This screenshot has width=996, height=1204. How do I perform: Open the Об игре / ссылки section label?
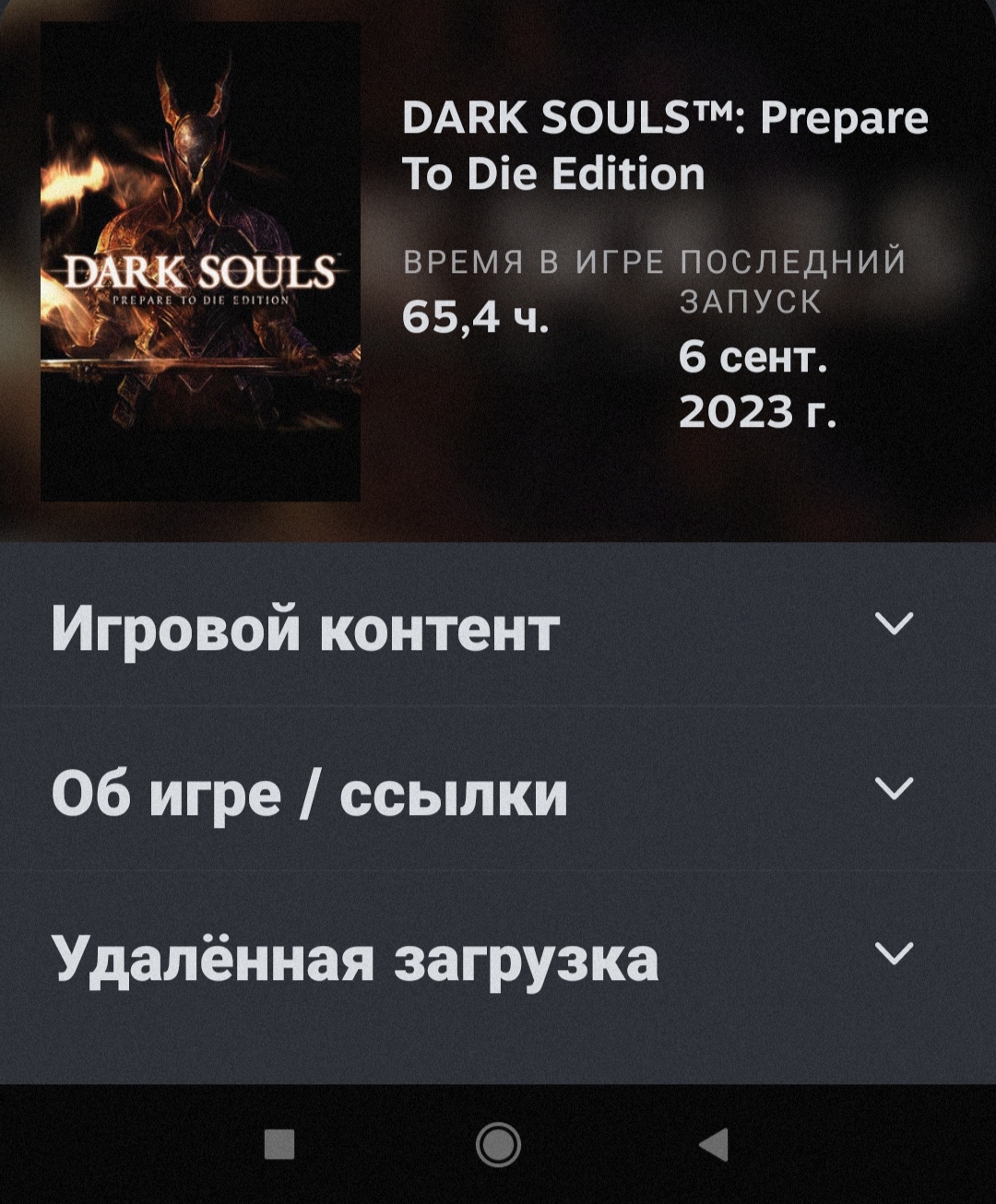click(309, 794)
